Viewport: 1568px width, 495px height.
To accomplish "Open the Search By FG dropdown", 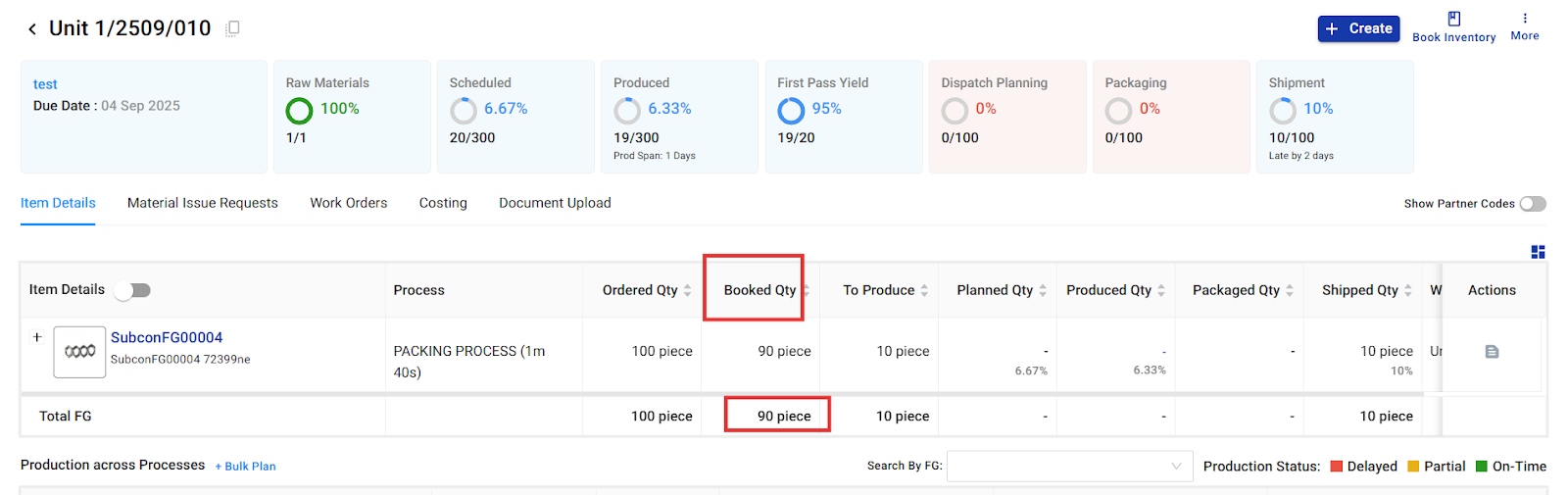I will tap(1069, 467).
